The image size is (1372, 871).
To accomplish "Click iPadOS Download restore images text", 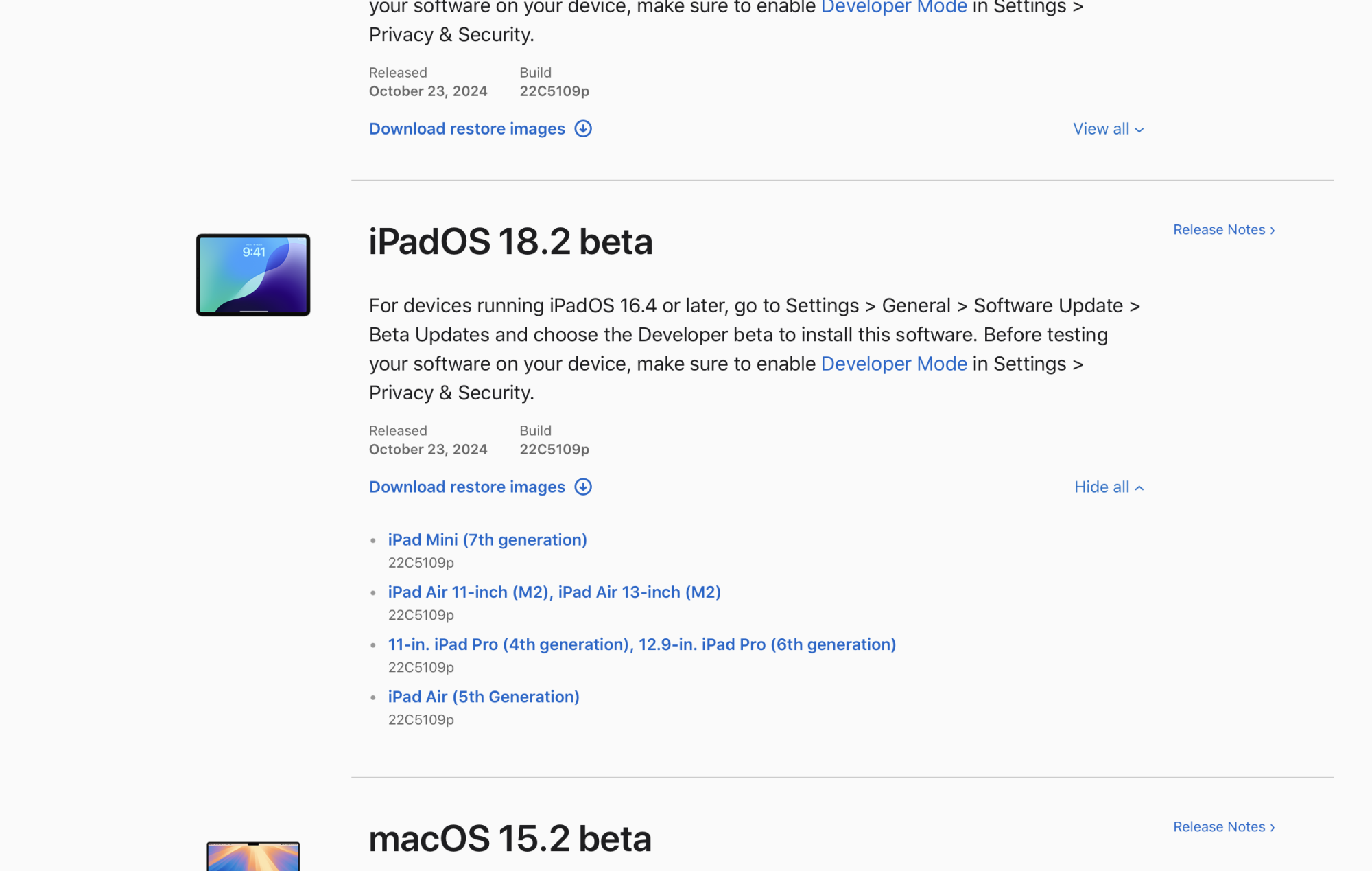I will pyautogui.click(x=466, y=487).
